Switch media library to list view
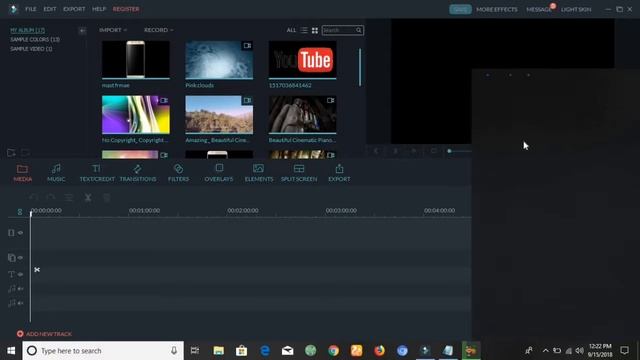 tap(304, 30)
